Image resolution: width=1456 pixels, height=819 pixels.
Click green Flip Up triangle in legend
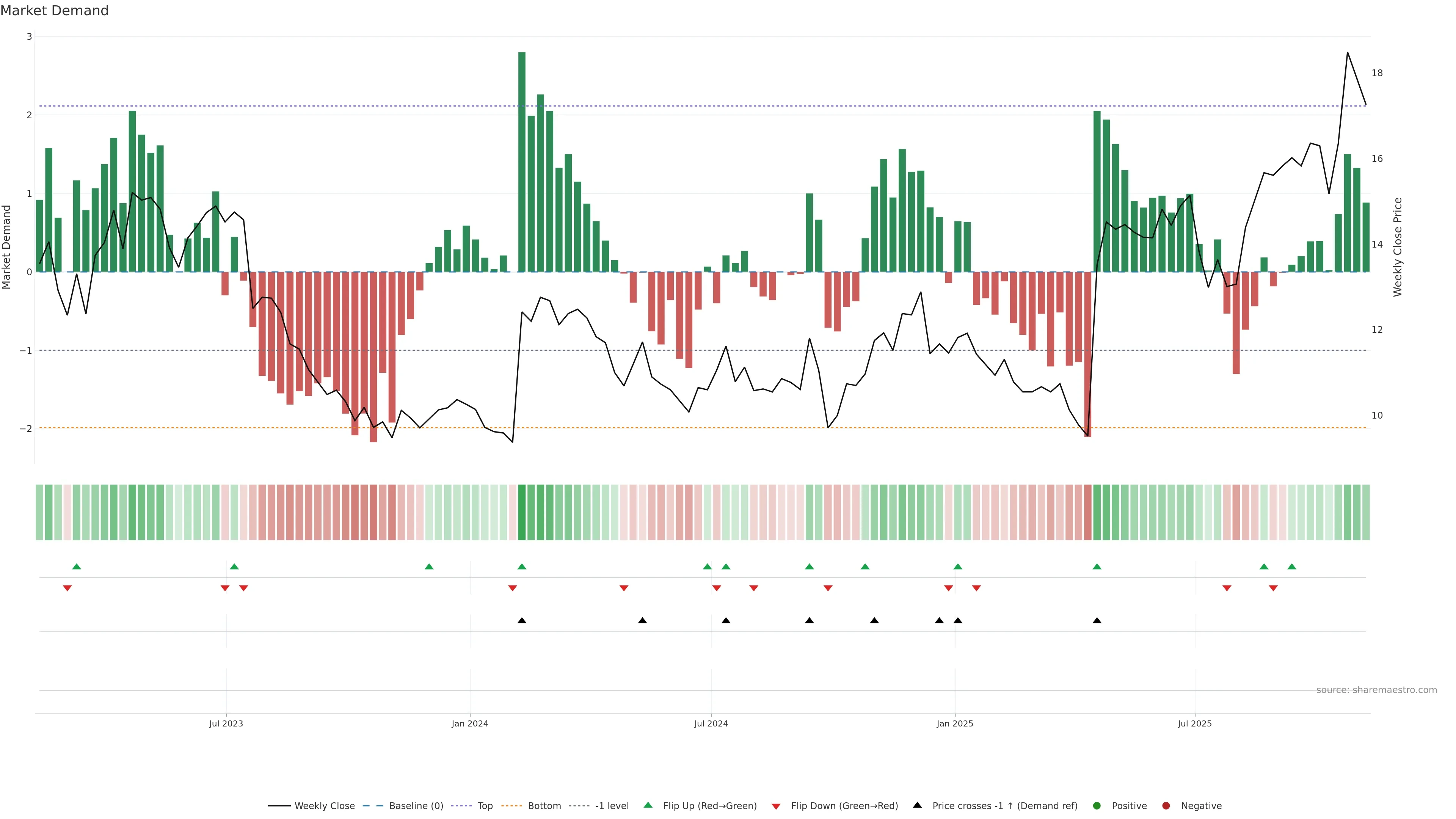(x=648, y=805)
